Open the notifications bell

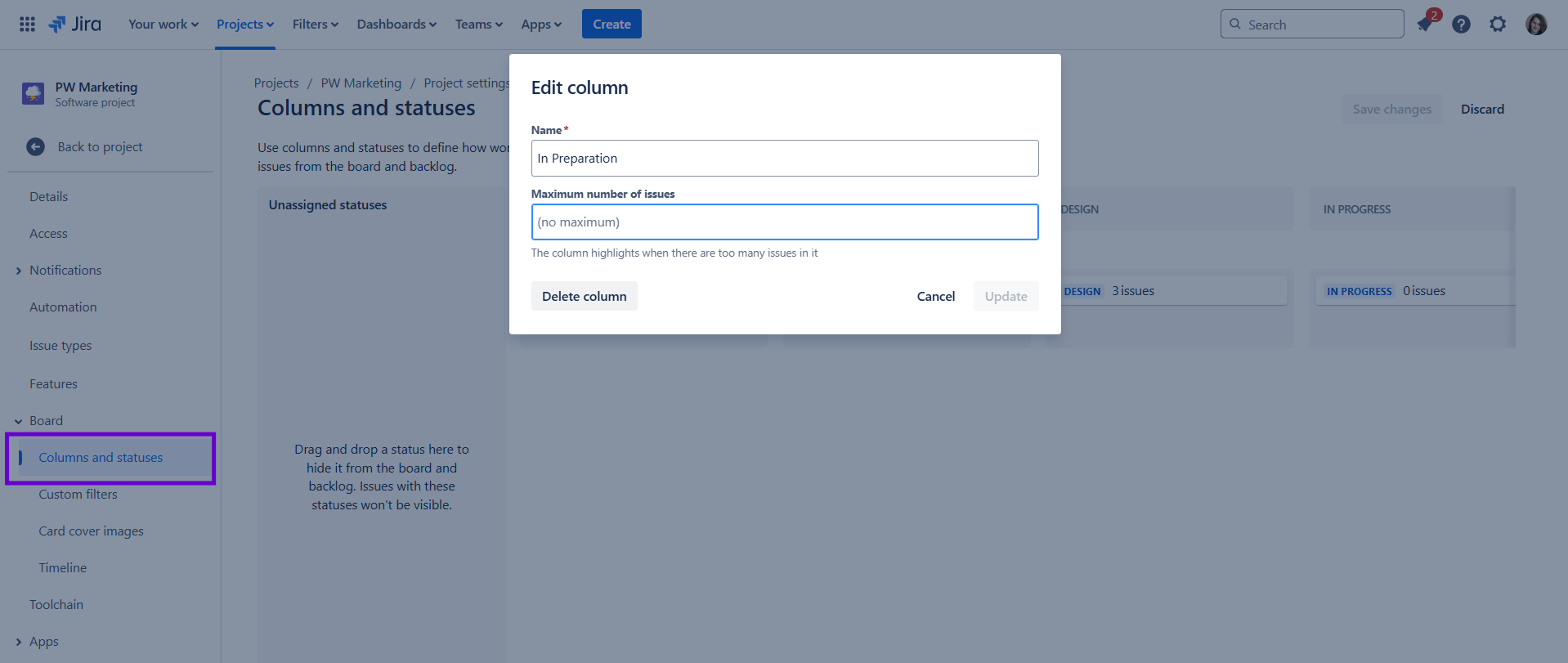coord(1424,25)
